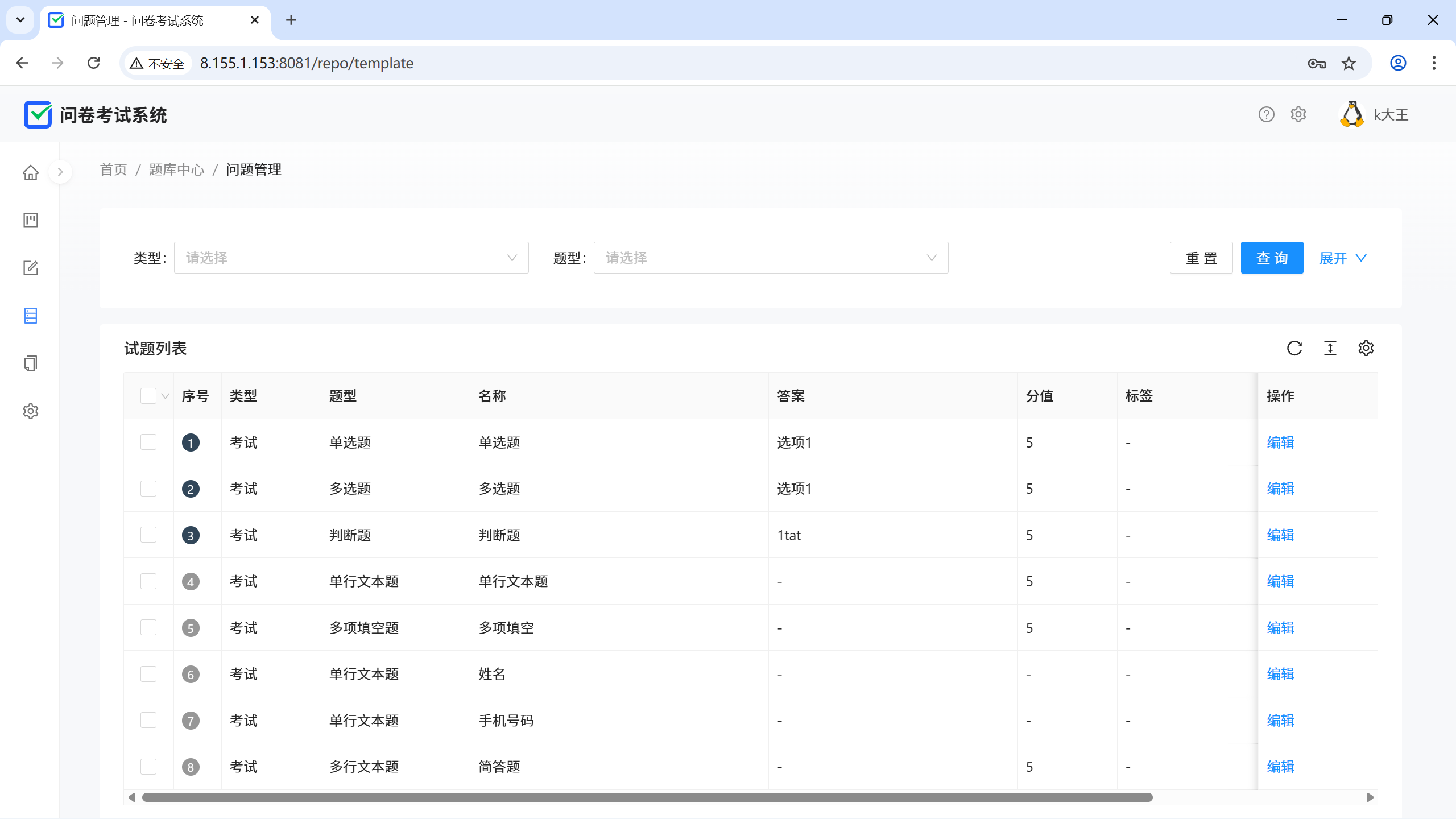This screenshot has height=819, width=1456.
Task: Check the checkbox for row 1 单选题
Action: click(148, 442)
